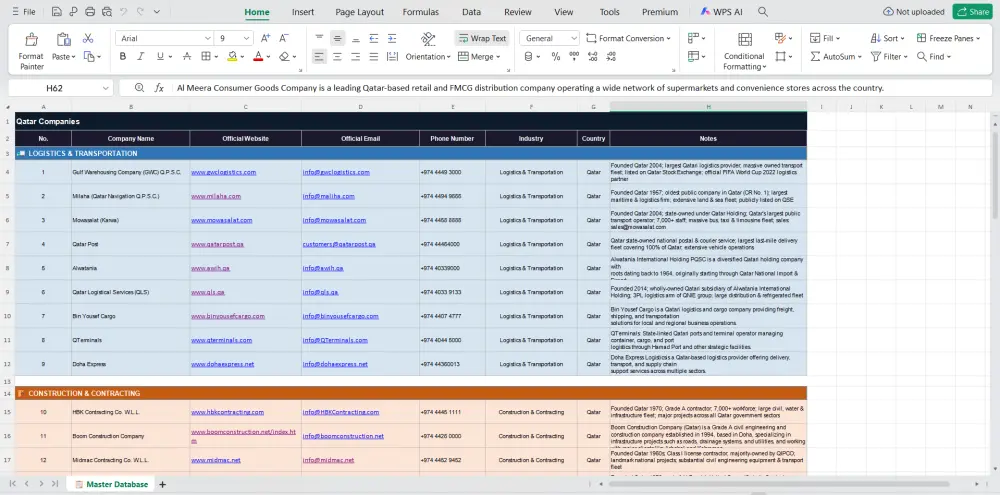Increase font size with the A+ icon

[266, 38]
